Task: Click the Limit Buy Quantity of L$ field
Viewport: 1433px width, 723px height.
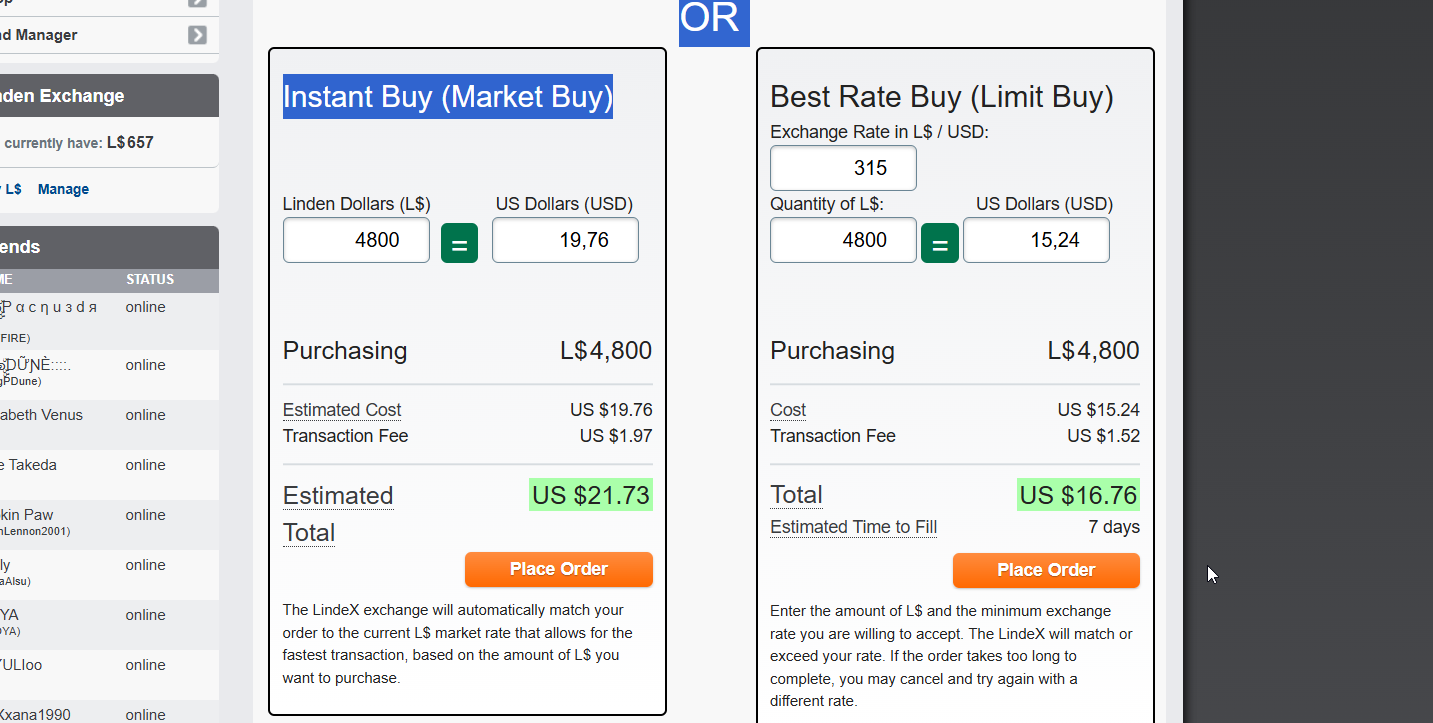Action: point(843,240)
